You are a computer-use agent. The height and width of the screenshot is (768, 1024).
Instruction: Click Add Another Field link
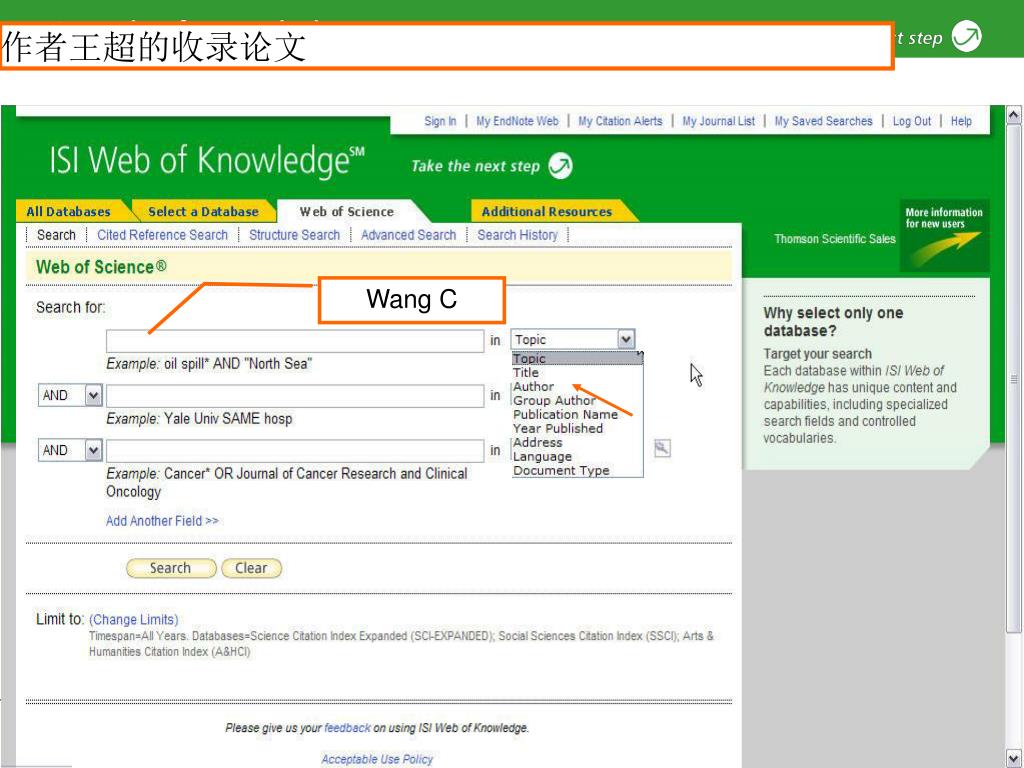163,520
